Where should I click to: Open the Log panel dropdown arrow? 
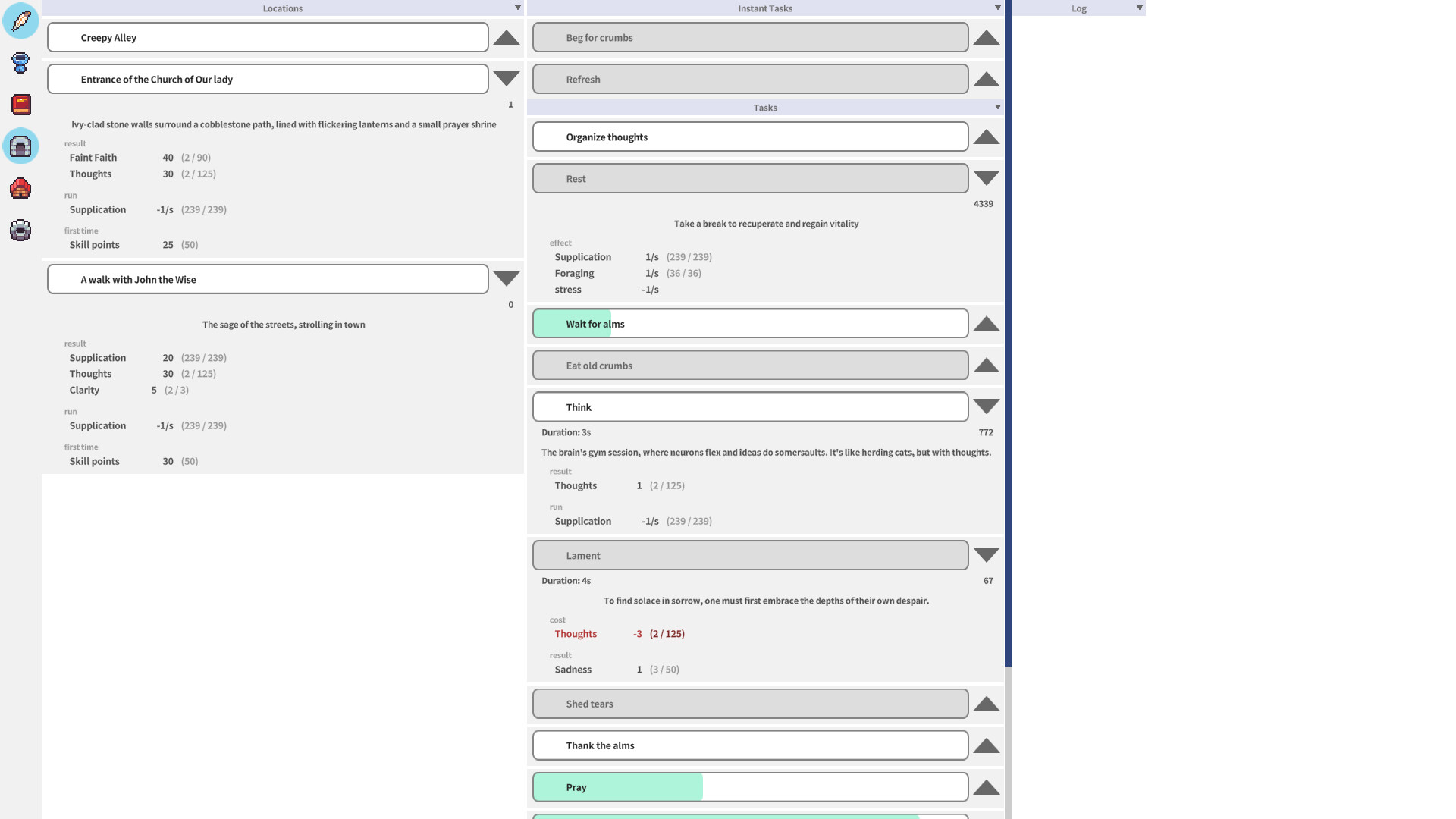point(1139,8)
